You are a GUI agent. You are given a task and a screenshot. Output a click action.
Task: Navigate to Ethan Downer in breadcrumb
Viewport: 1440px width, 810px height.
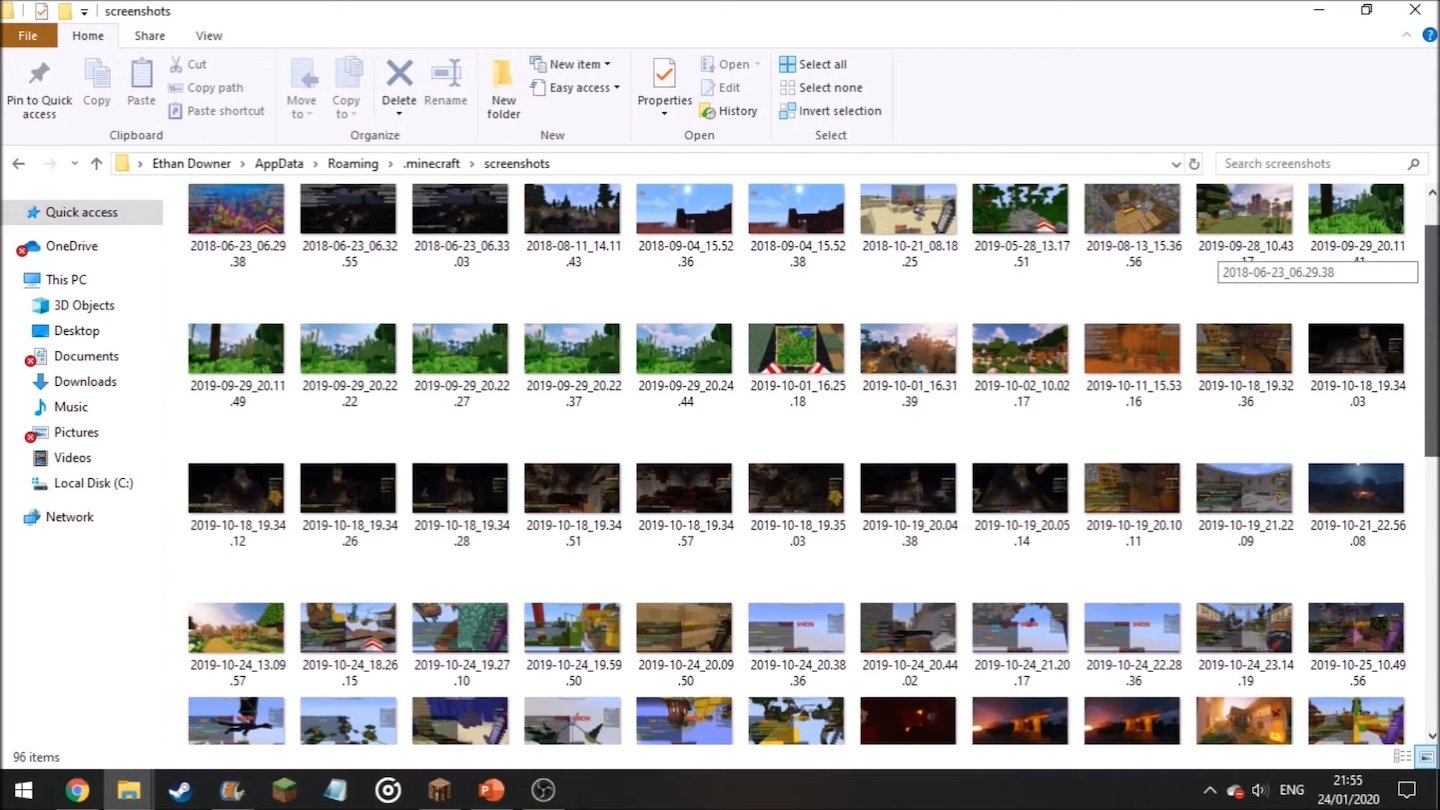click(x=191, y=163)
